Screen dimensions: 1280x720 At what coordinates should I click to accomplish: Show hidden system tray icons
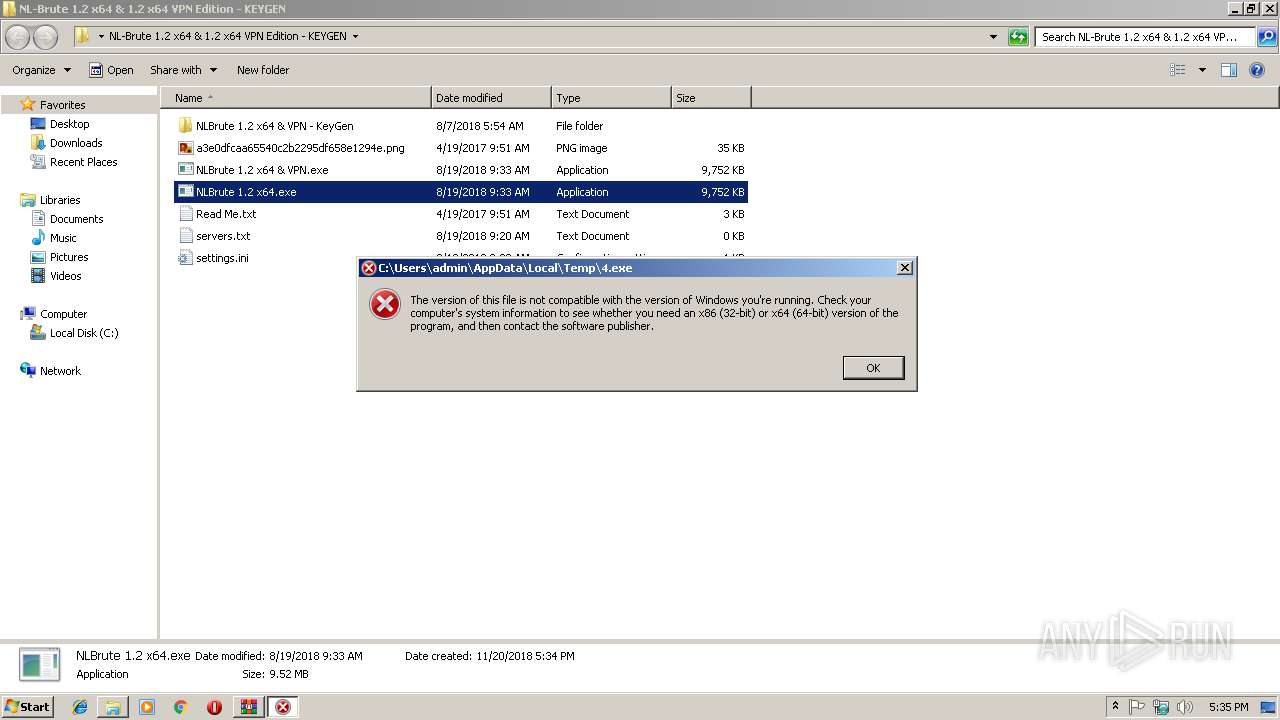pos(1115,707)
